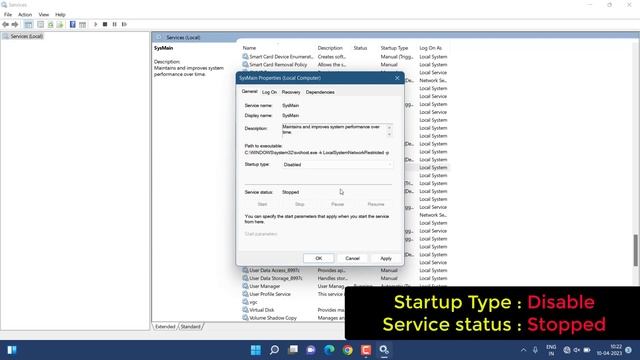Click the Resume button under Service status

[376, 204]
